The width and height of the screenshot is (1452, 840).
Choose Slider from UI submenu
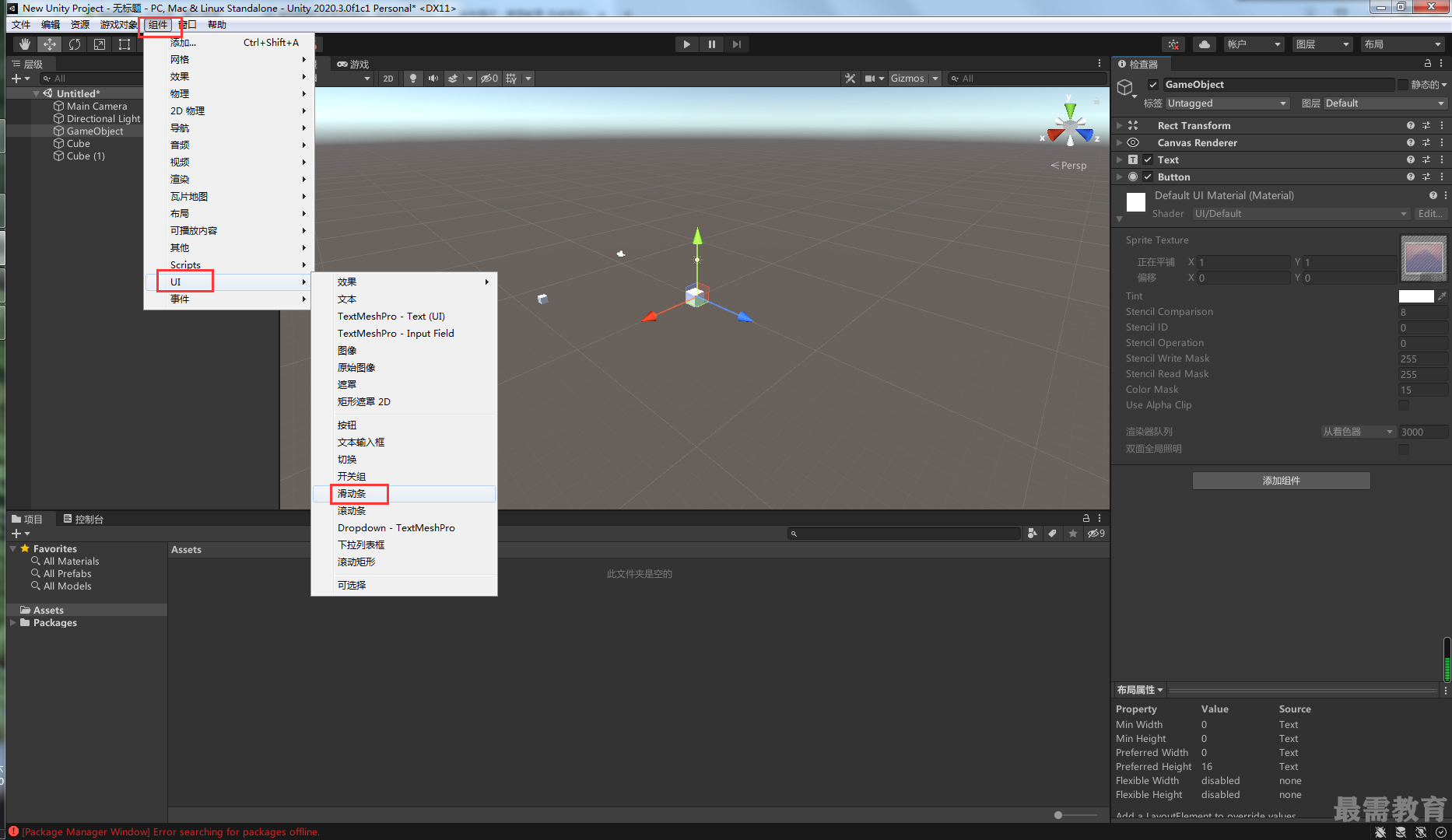pos(404,494)
